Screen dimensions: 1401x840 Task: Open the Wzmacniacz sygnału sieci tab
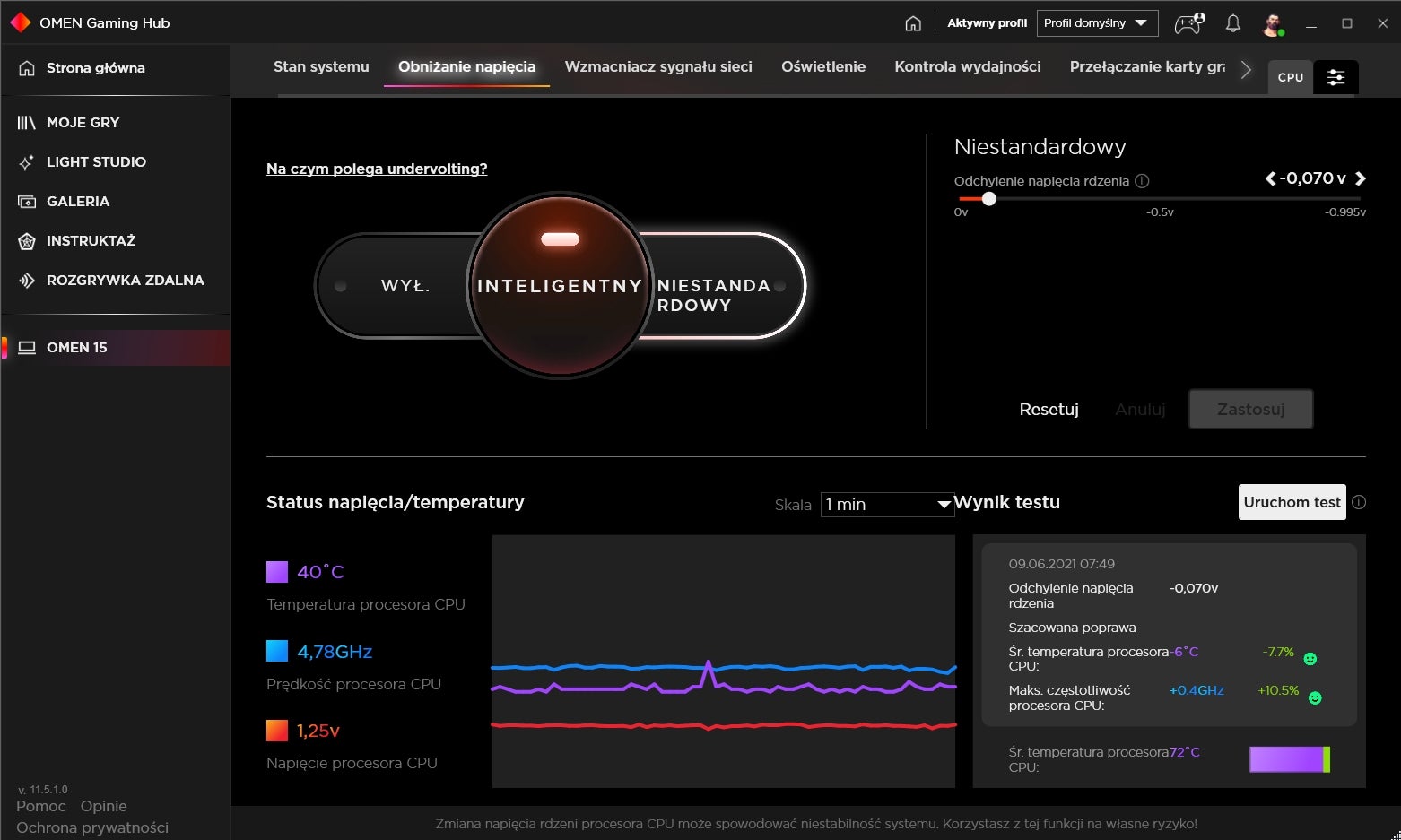tap(658, 66)
